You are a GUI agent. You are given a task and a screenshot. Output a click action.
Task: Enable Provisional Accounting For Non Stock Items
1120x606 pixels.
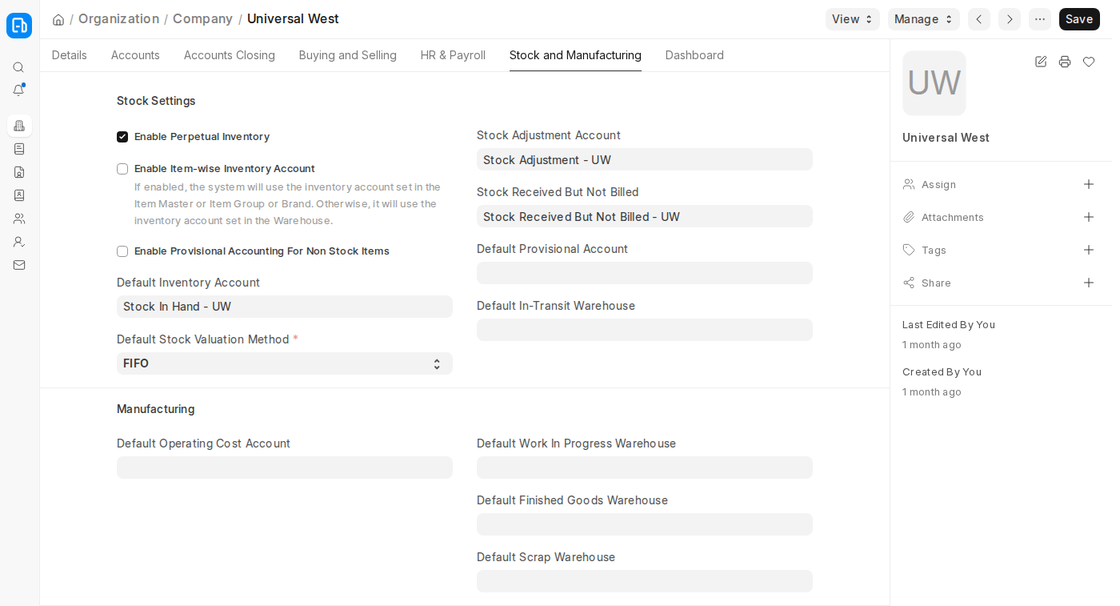(x=123, y=252)
